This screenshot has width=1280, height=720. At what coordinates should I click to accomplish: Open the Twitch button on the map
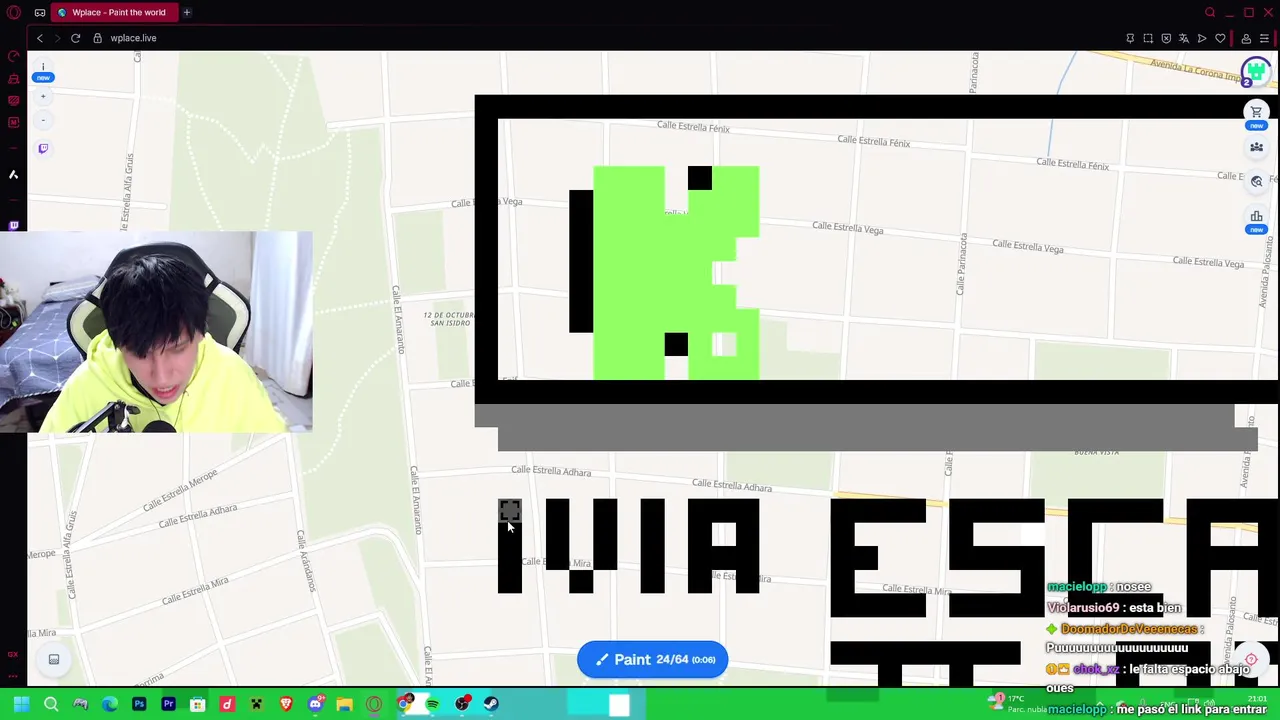click(43, 149)
